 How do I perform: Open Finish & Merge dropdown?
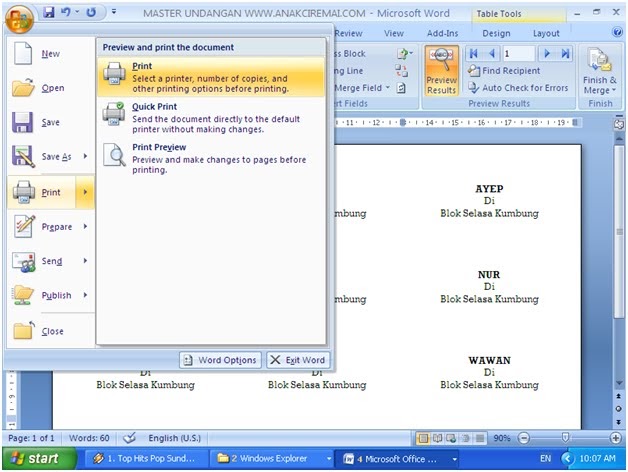tap(600, 71)
